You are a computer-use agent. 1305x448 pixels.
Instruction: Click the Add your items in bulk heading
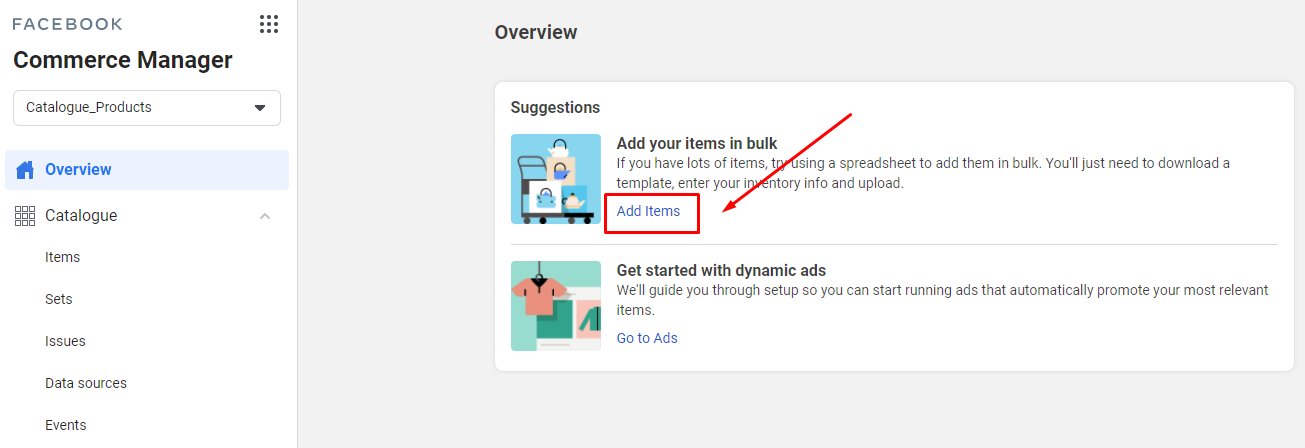click(x=697, y=144)
